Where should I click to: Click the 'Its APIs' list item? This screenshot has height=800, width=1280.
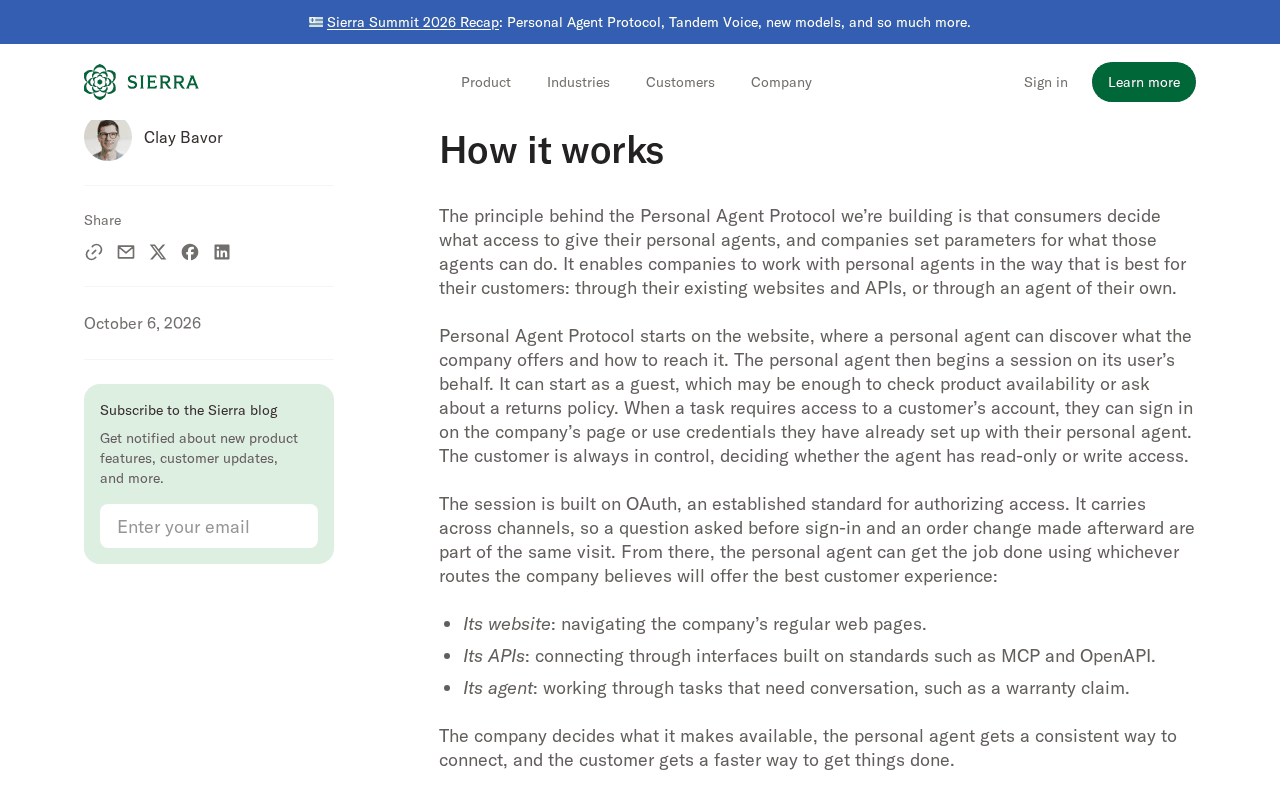click(x=809, y=656)
